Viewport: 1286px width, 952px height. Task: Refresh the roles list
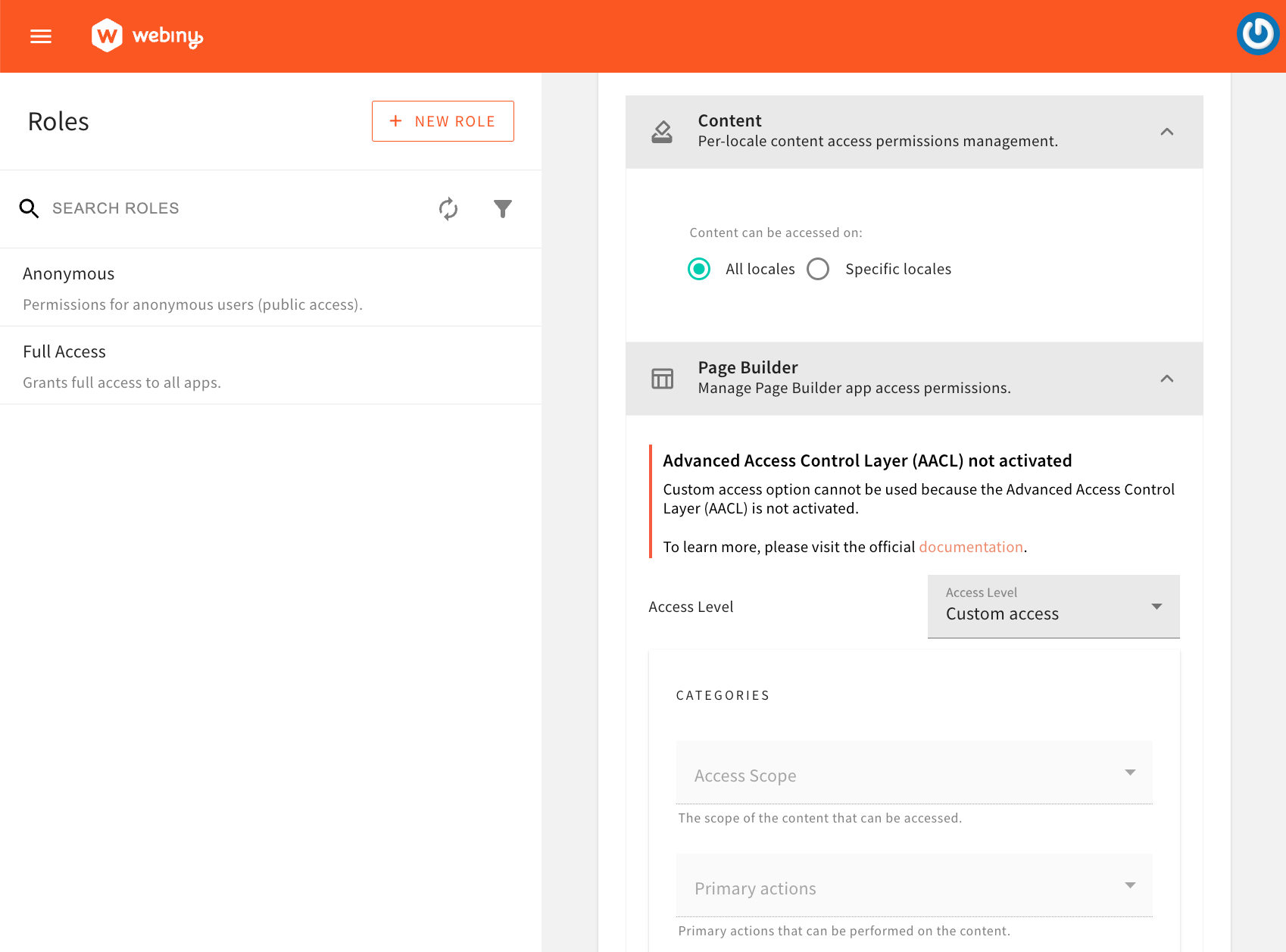click(448, 209)
